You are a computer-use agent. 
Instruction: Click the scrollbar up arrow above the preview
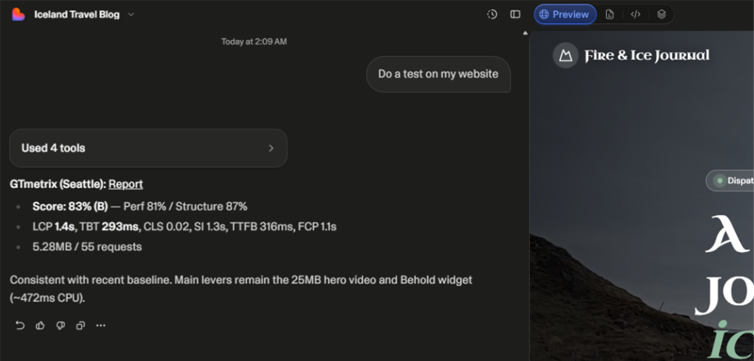tap(525, 33)
